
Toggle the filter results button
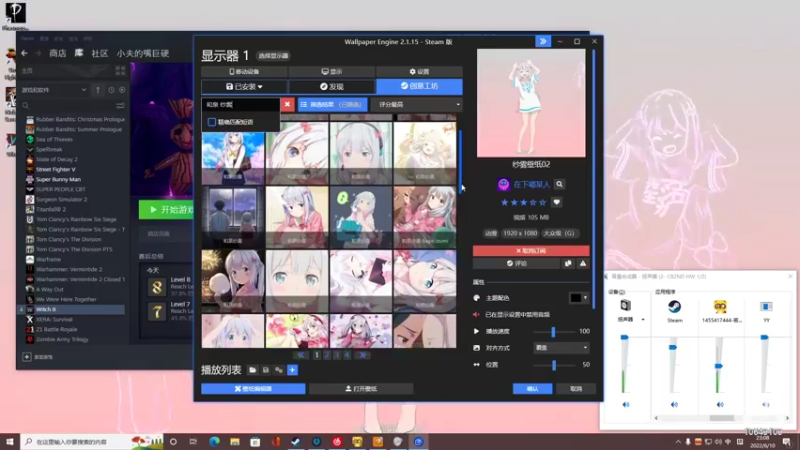click(333, 104)
